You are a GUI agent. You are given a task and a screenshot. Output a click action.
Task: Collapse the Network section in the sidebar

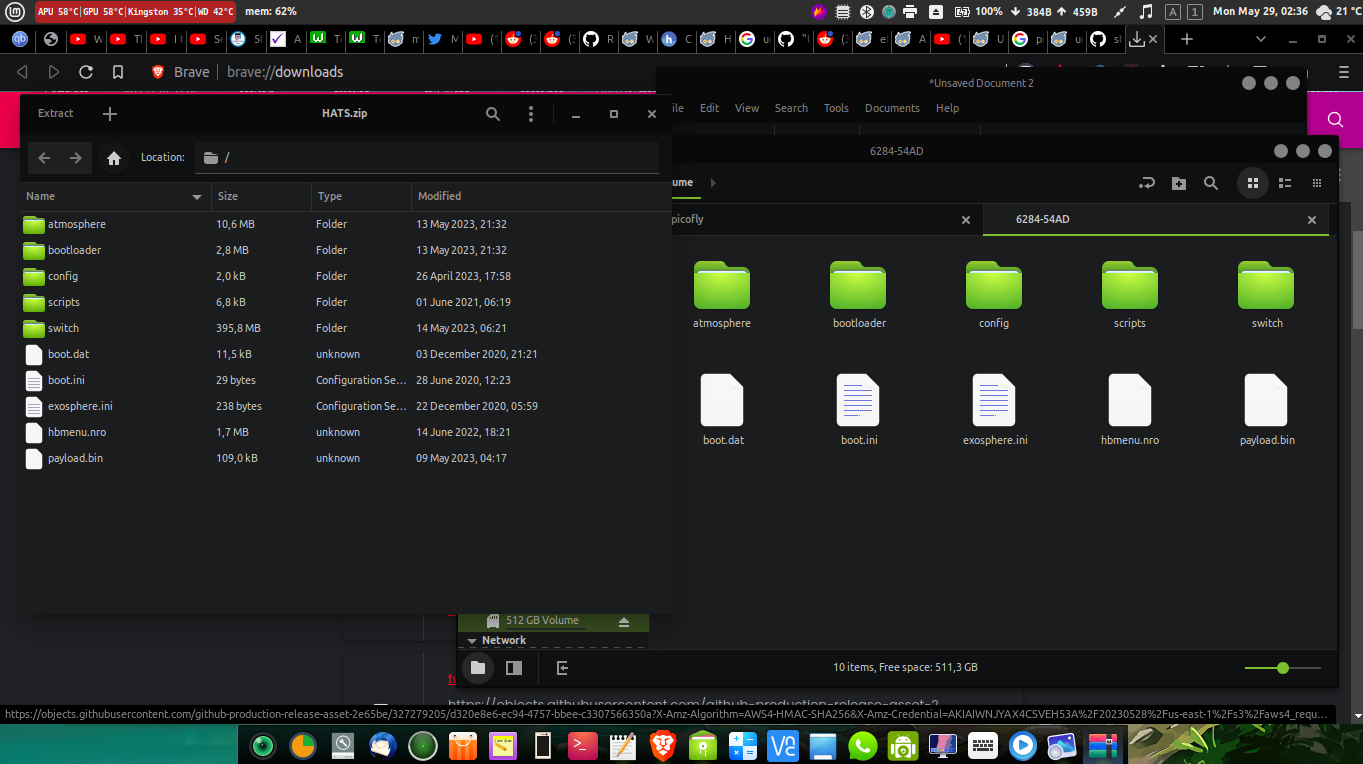472,641
